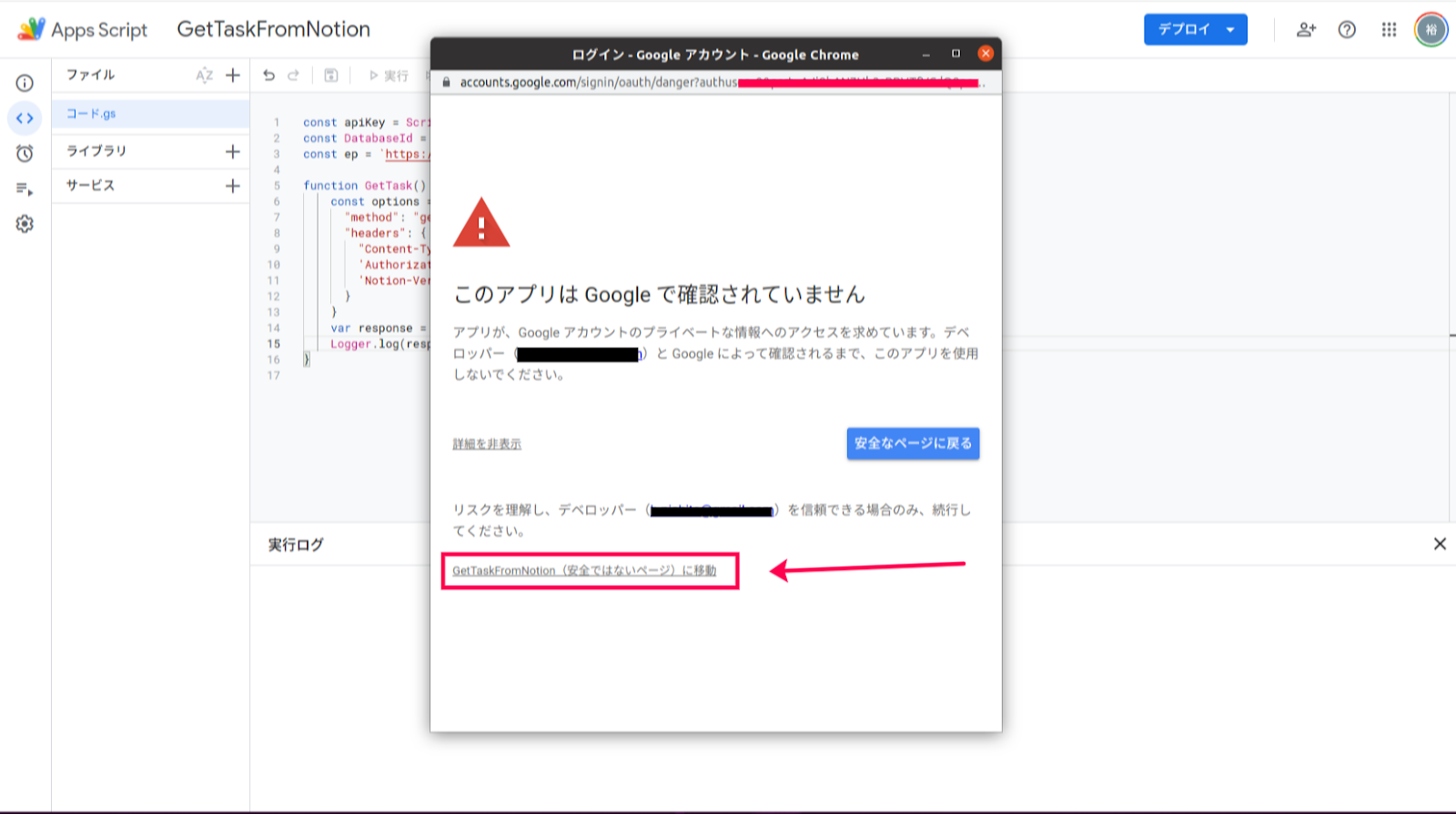Add a service with plus icon
The height and width of the screenshot is (814, 1456).
click(233, 186)
